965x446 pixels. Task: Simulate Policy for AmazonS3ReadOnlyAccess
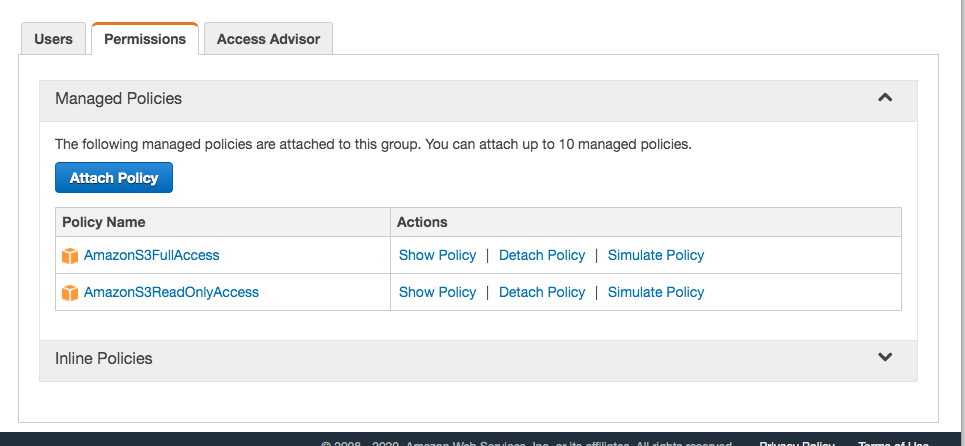coord(655,292)
